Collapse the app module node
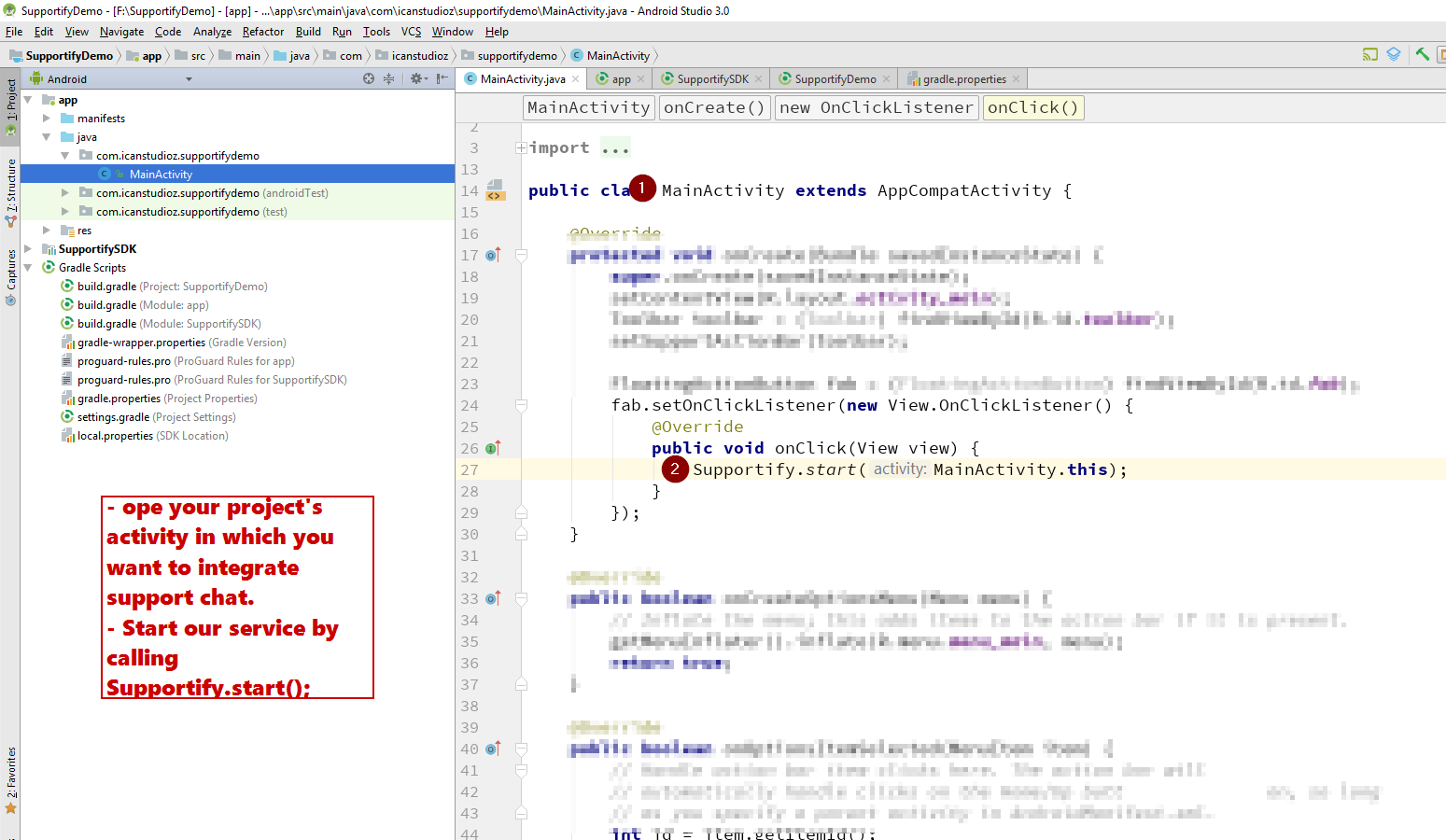 click(28, 100)
